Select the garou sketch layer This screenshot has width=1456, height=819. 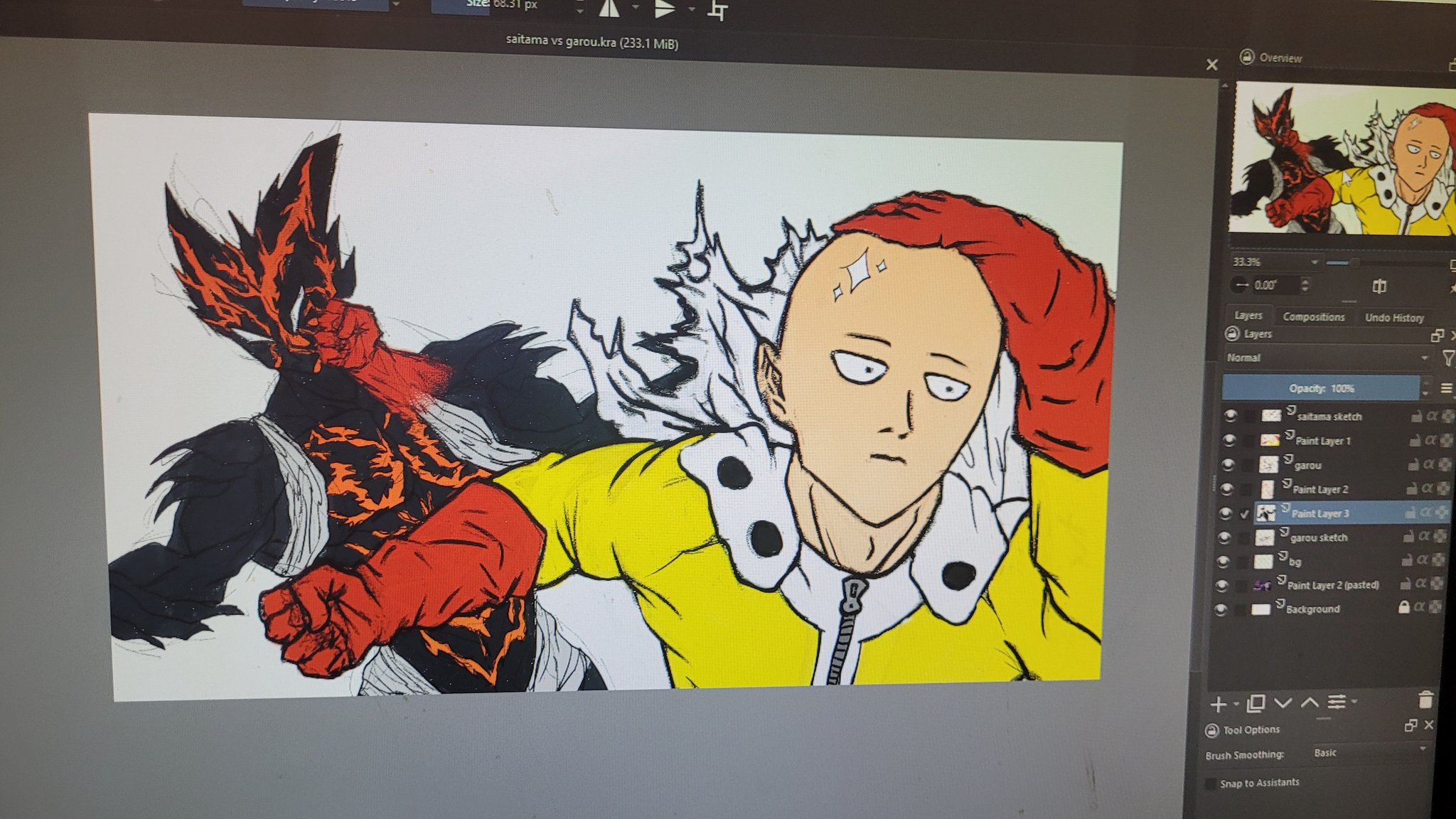1318,537
